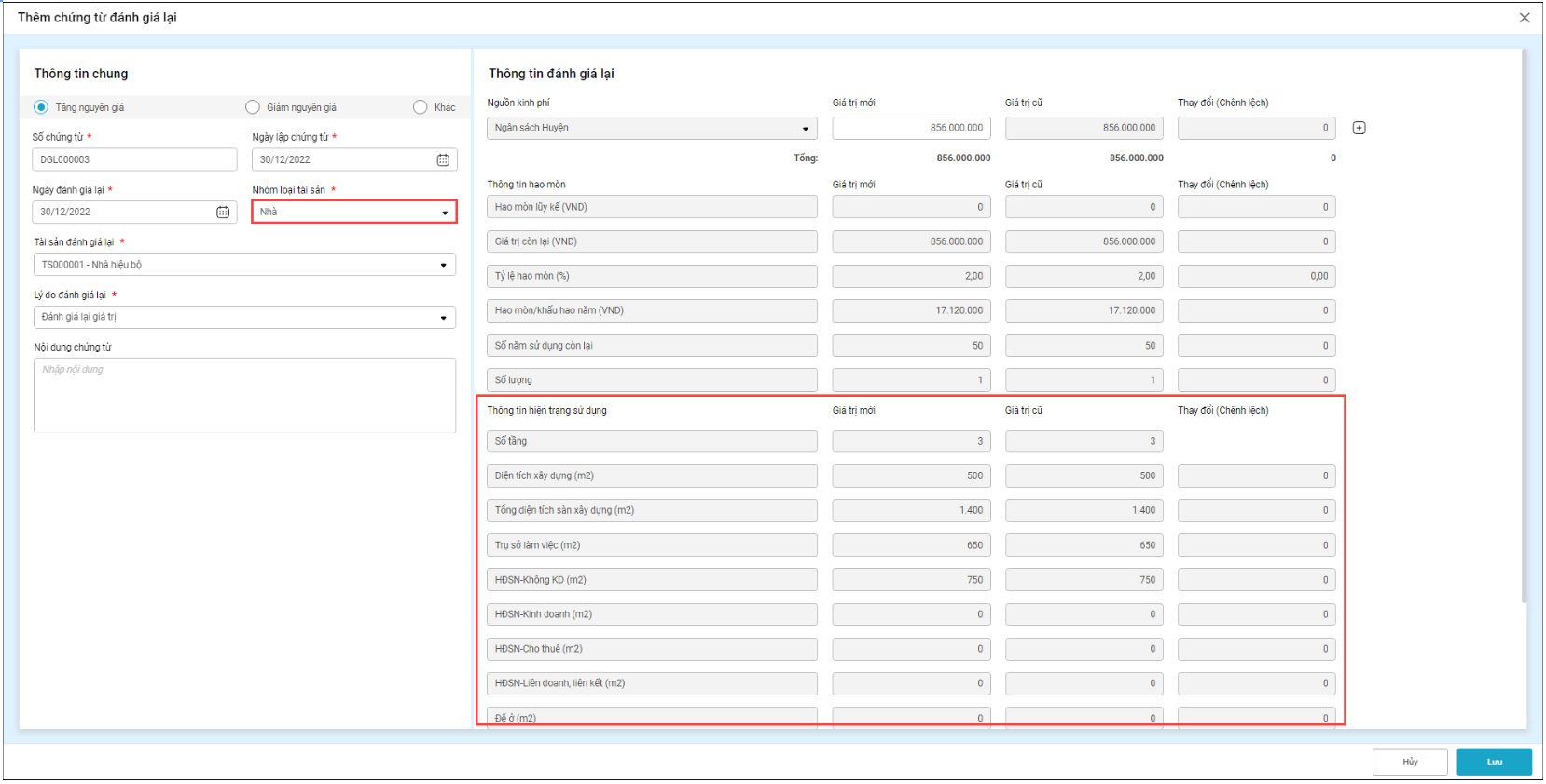Open calendar for Ngày lập chứng từ
1546x784 pixels.
click(x=443, y=160)
